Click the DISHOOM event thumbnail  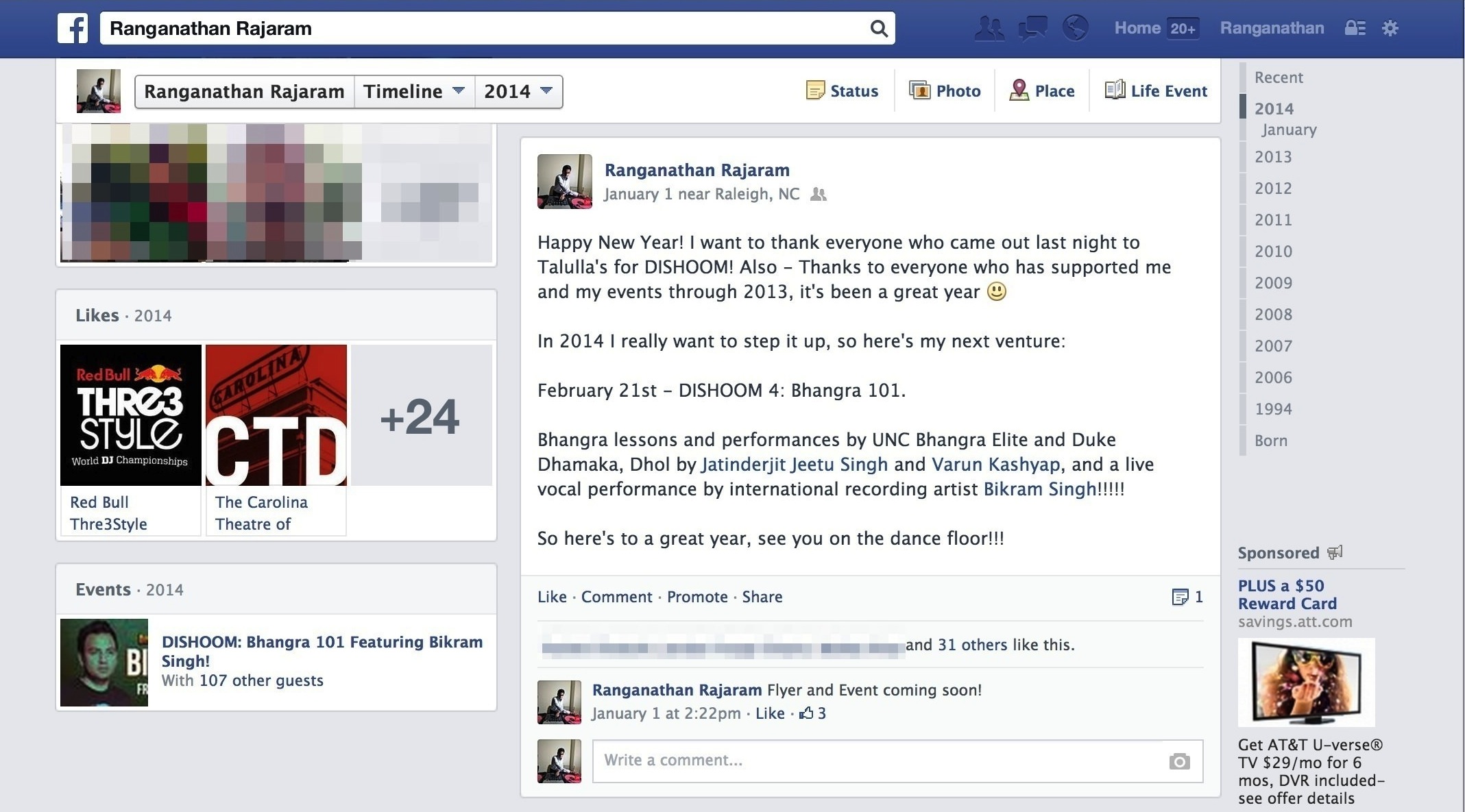coord(104,663)
